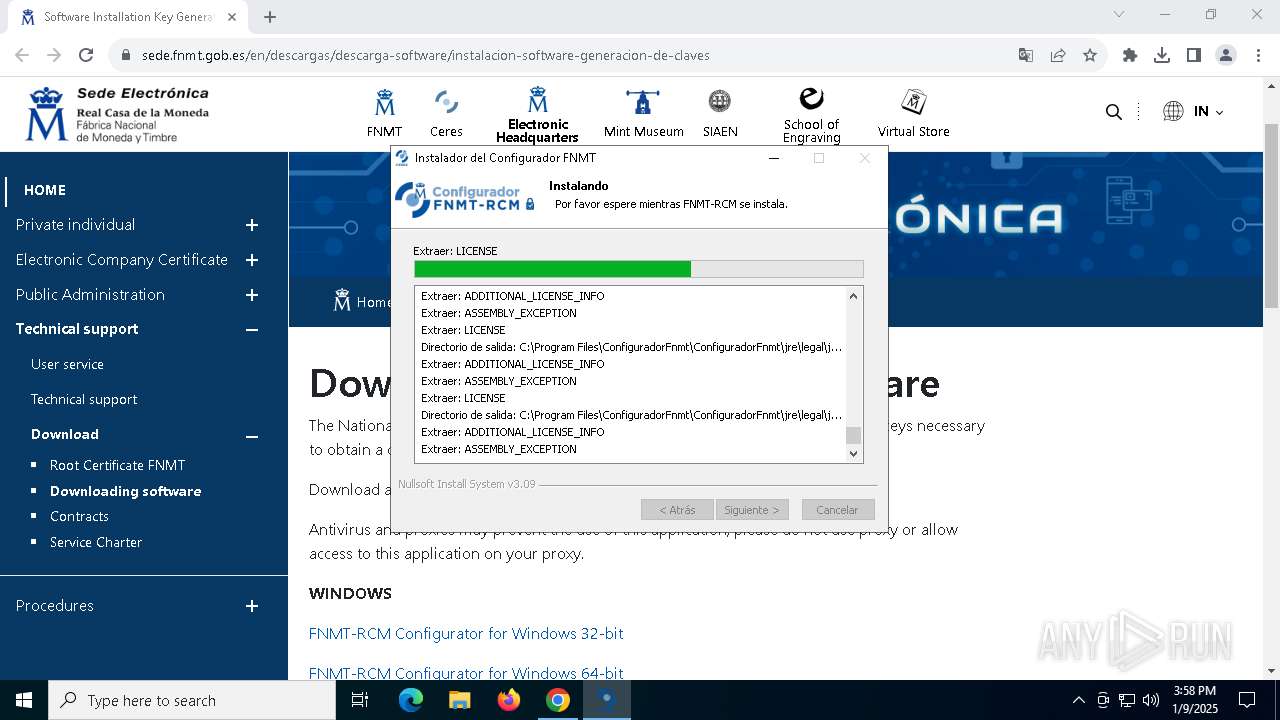This screenshot has height=720, width=1280.
Task: Click the address bar URL
Action: click(x=426, y=55)
